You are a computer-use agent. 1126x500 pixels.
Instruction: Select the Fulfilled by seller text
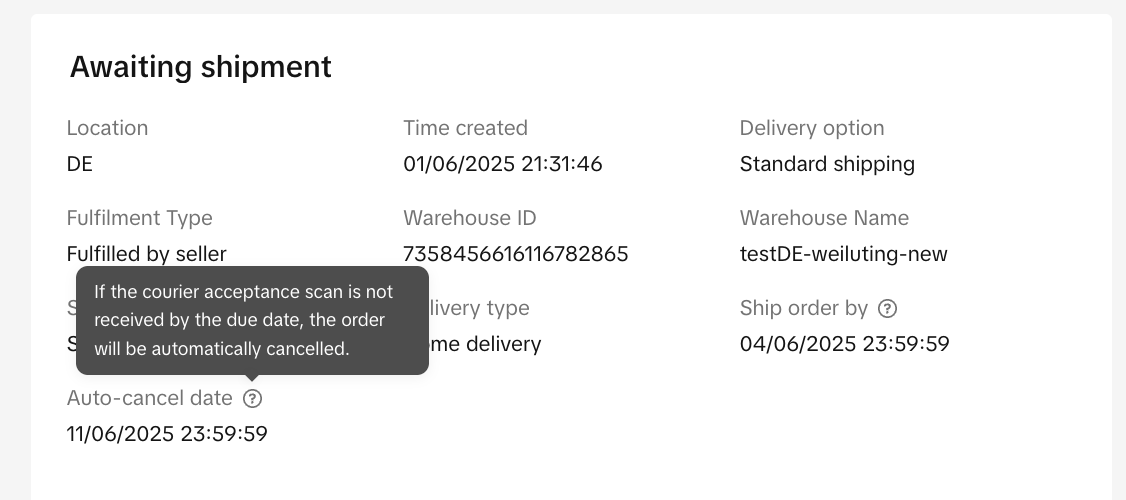click(x=146, y=254)
